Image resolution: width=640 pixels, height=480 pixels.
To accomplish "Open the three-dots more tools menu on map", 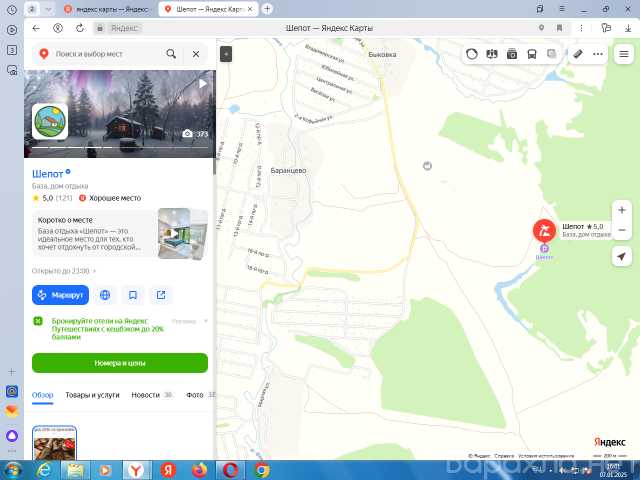I will tap(598, 54).
